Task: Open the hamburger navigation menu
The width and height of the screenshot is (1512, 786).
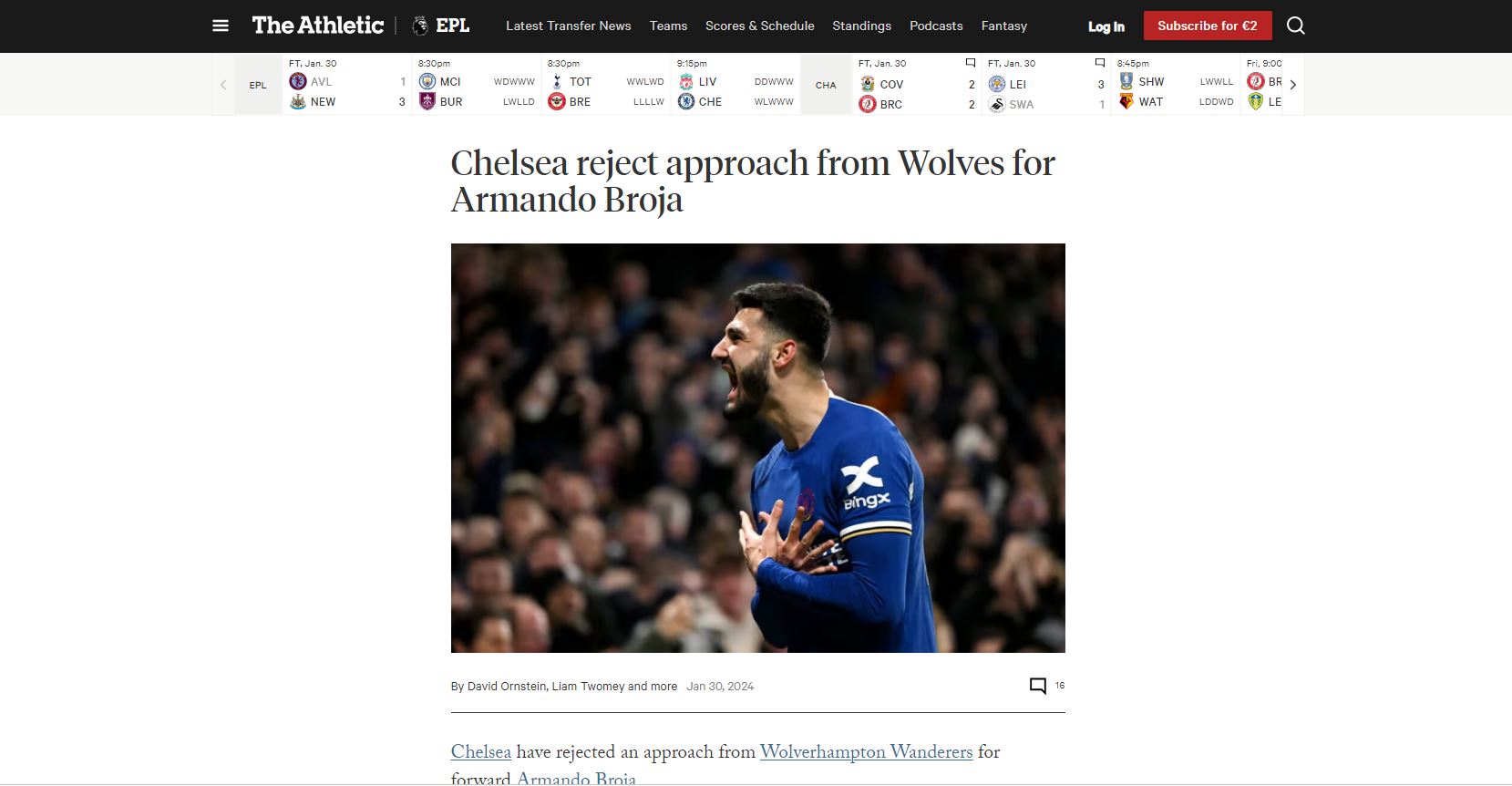Action: click(221, 26)
